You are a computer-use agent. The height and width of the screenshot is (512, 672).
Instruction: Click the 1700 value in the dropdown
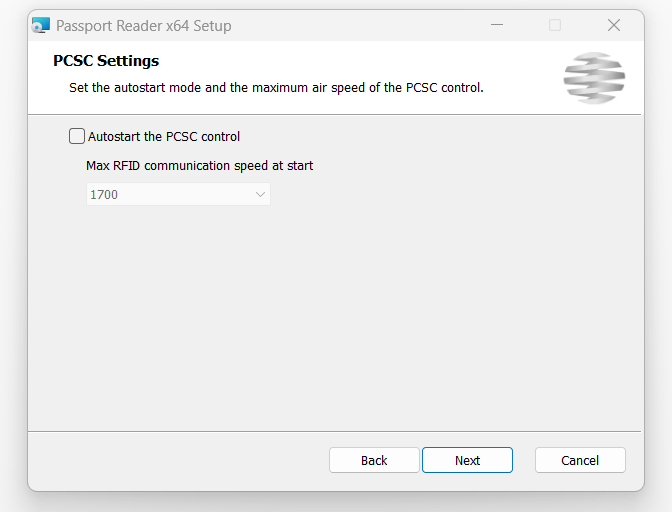click(x=104, y=195)
